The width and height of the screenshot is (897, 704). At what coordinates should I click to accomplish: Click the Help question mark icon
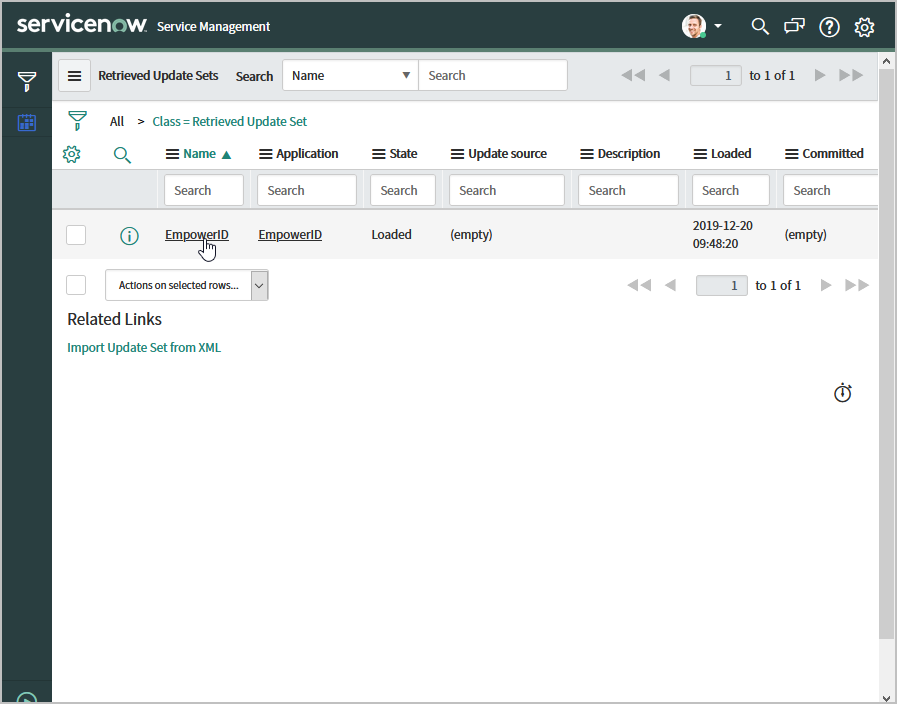point(829,27)
